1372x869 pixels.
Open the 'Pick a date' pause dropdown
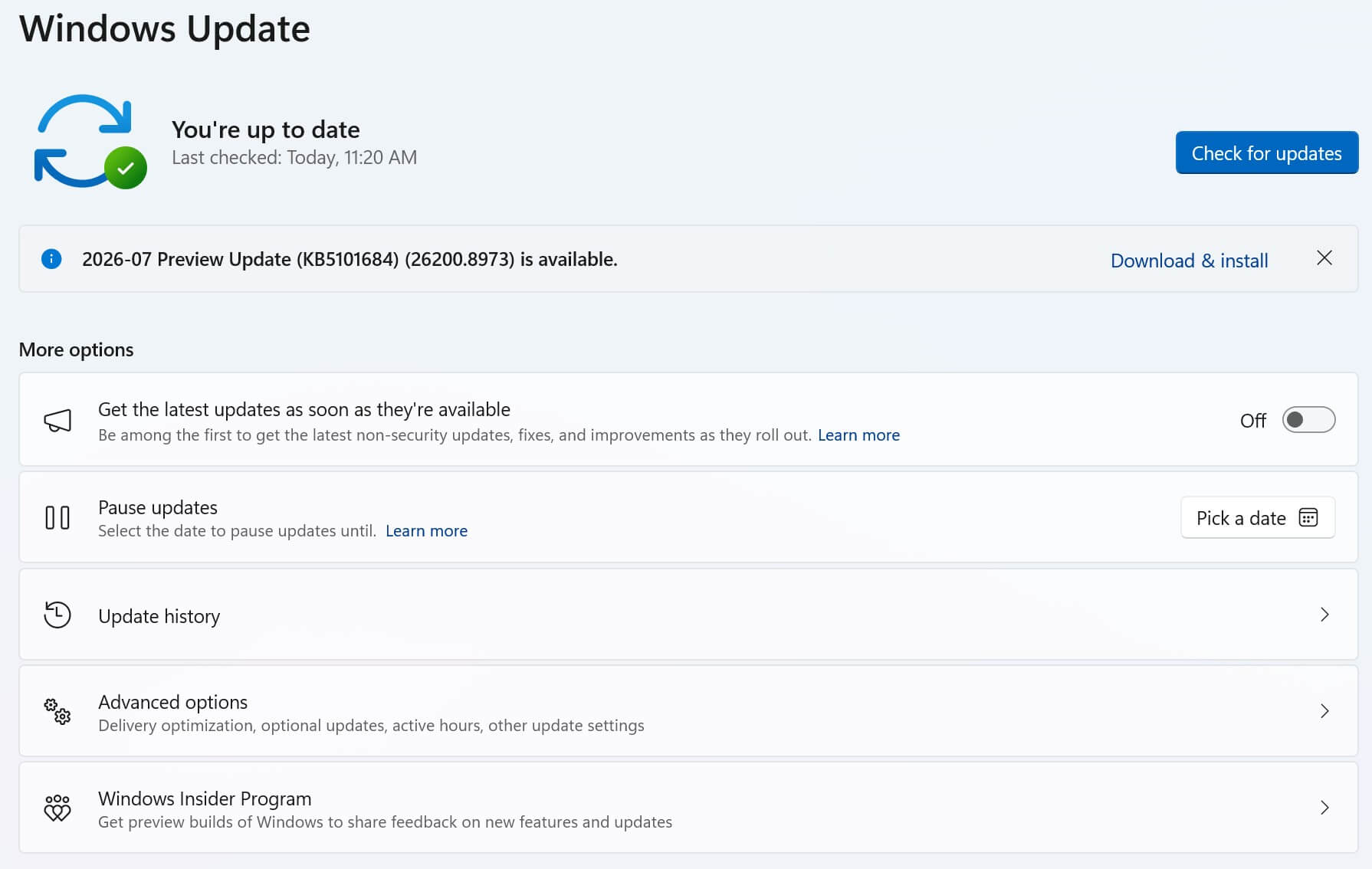coord(1258,518)
